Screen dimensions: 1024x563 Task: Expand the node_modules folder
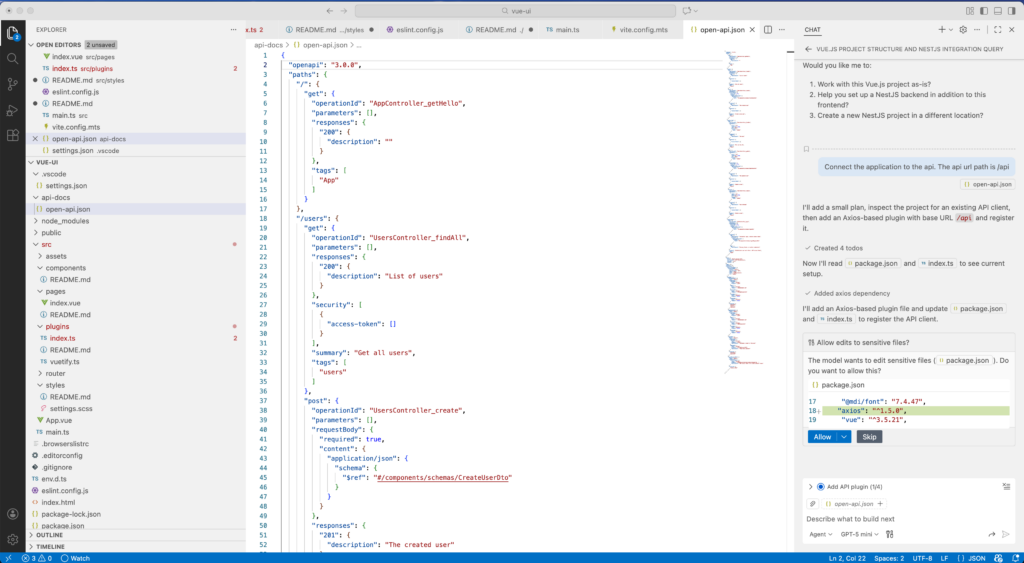tap(65, 221)
